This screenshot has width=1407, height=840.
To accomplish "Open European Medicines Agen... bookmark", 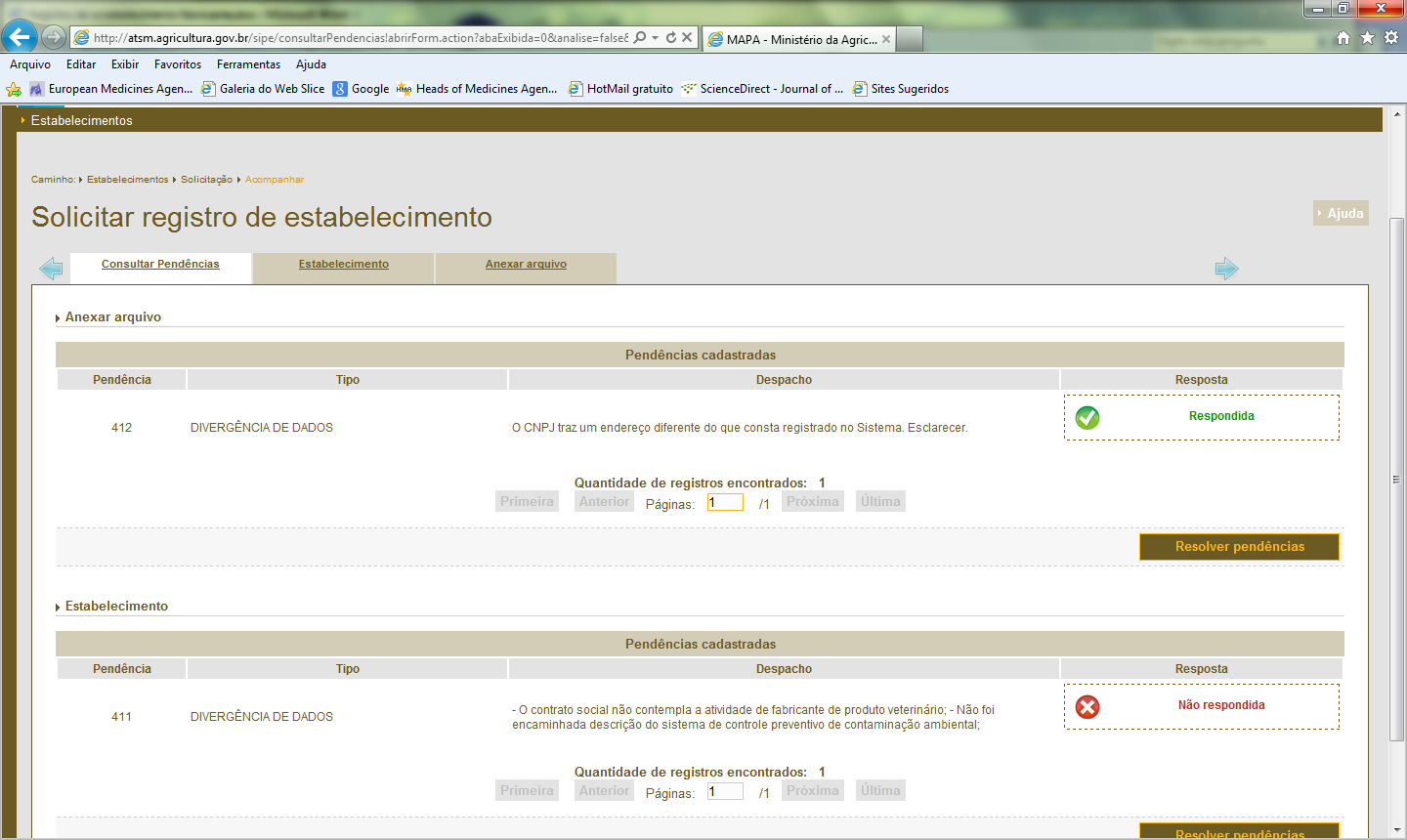I will [x=110, y=89].
